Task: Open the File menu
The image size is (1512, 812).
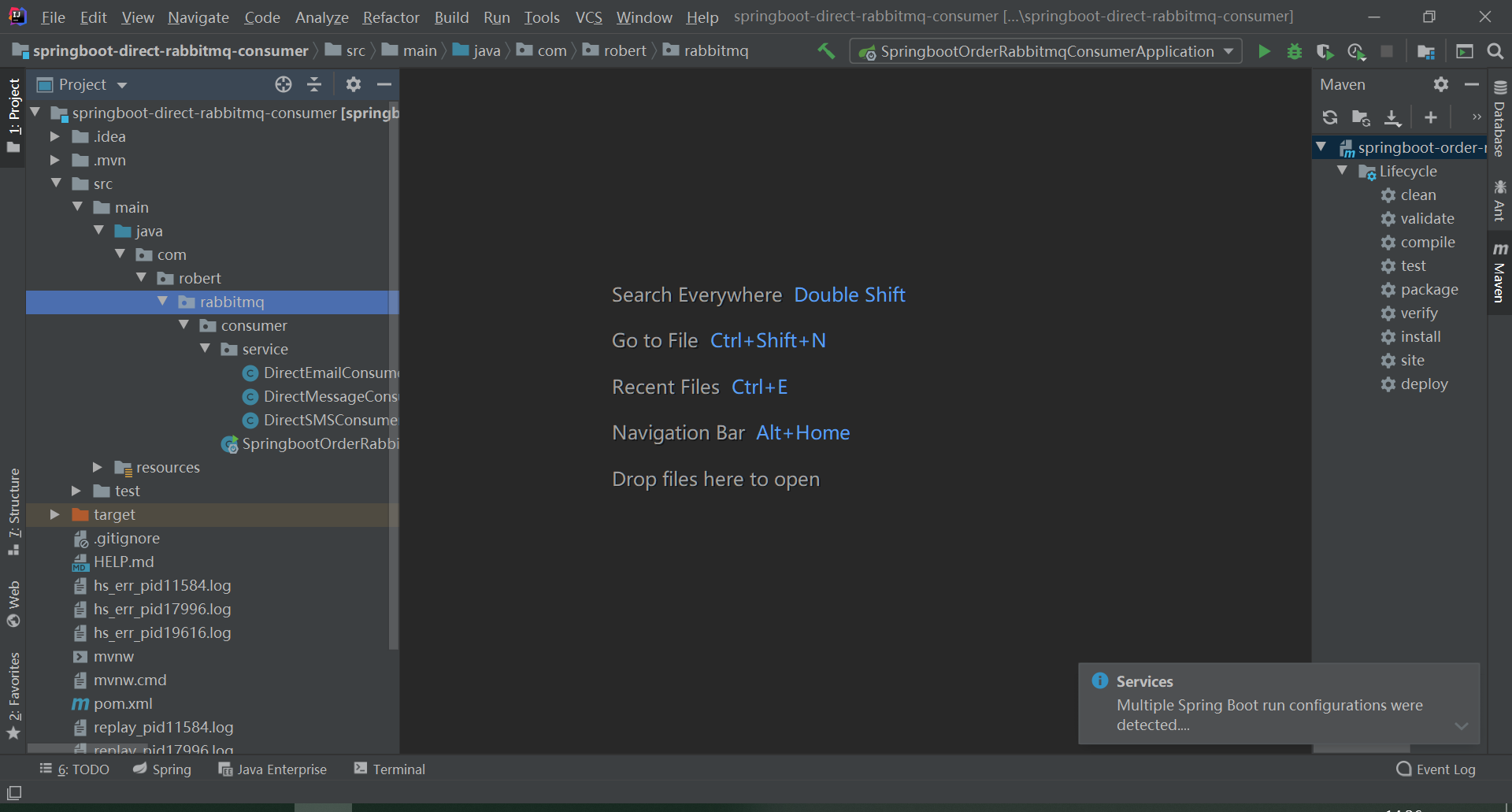Action: 53,17
